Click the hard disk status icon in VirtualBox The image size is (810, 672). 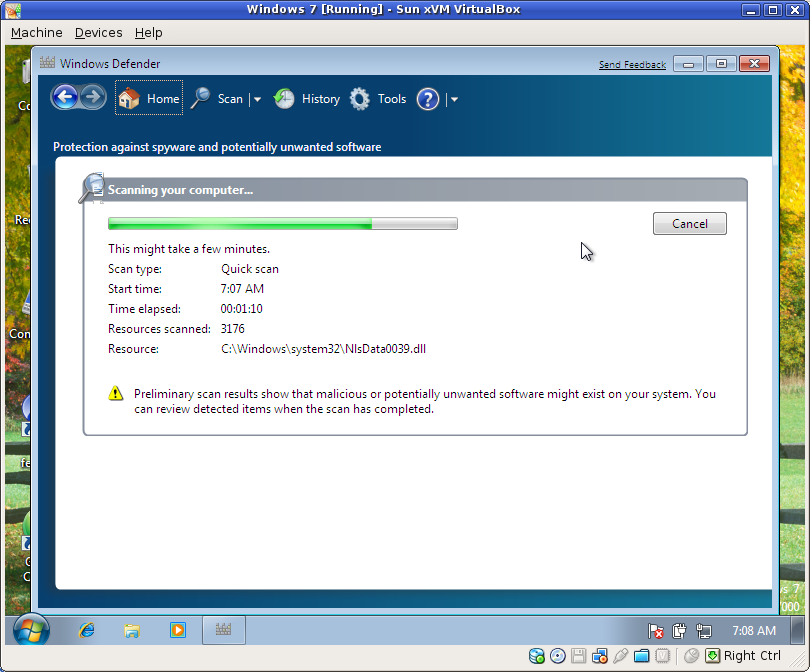536,656
